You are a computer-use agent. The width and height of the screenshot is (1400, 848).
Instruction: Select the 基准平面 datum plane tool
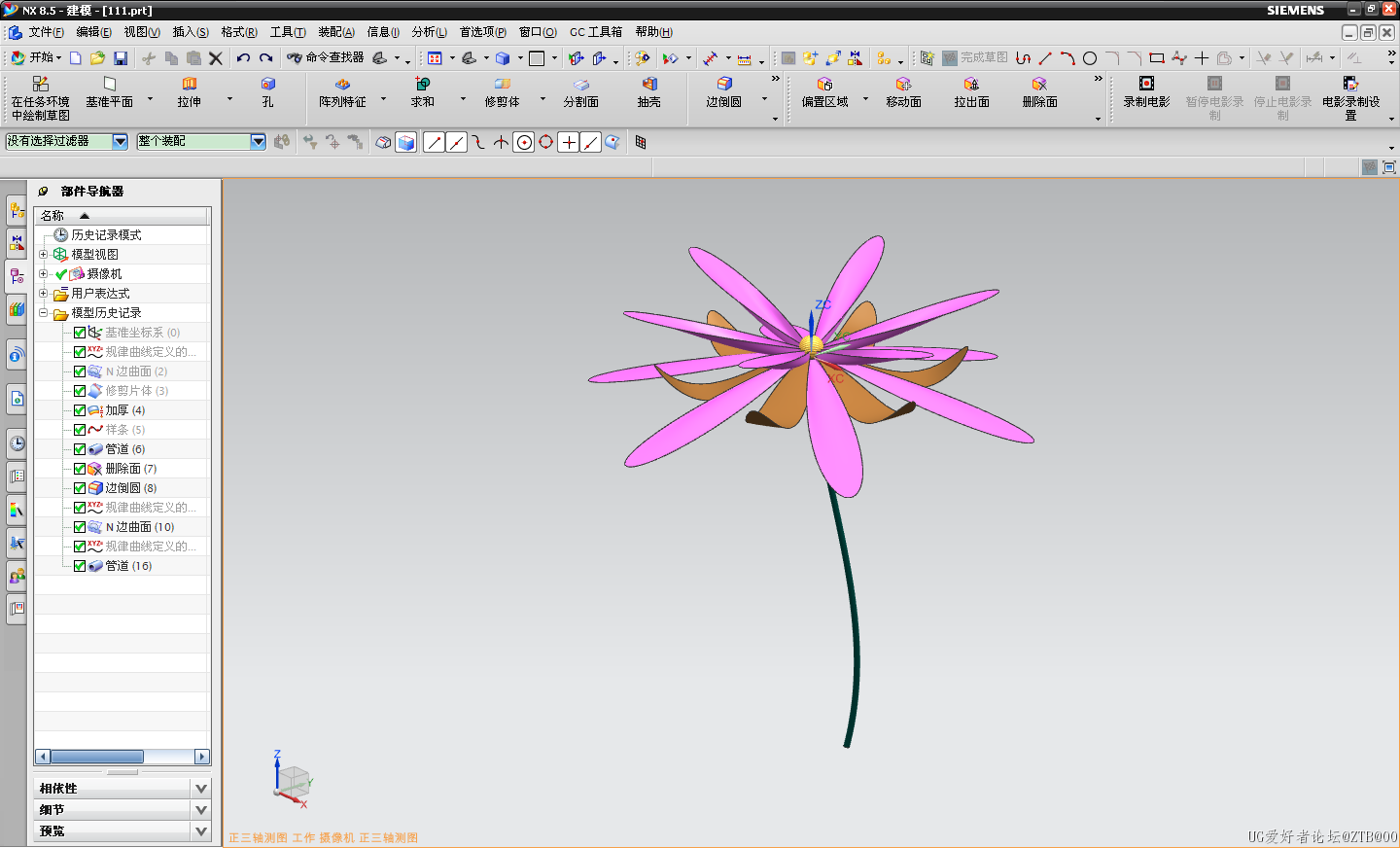tap(109, 93)
